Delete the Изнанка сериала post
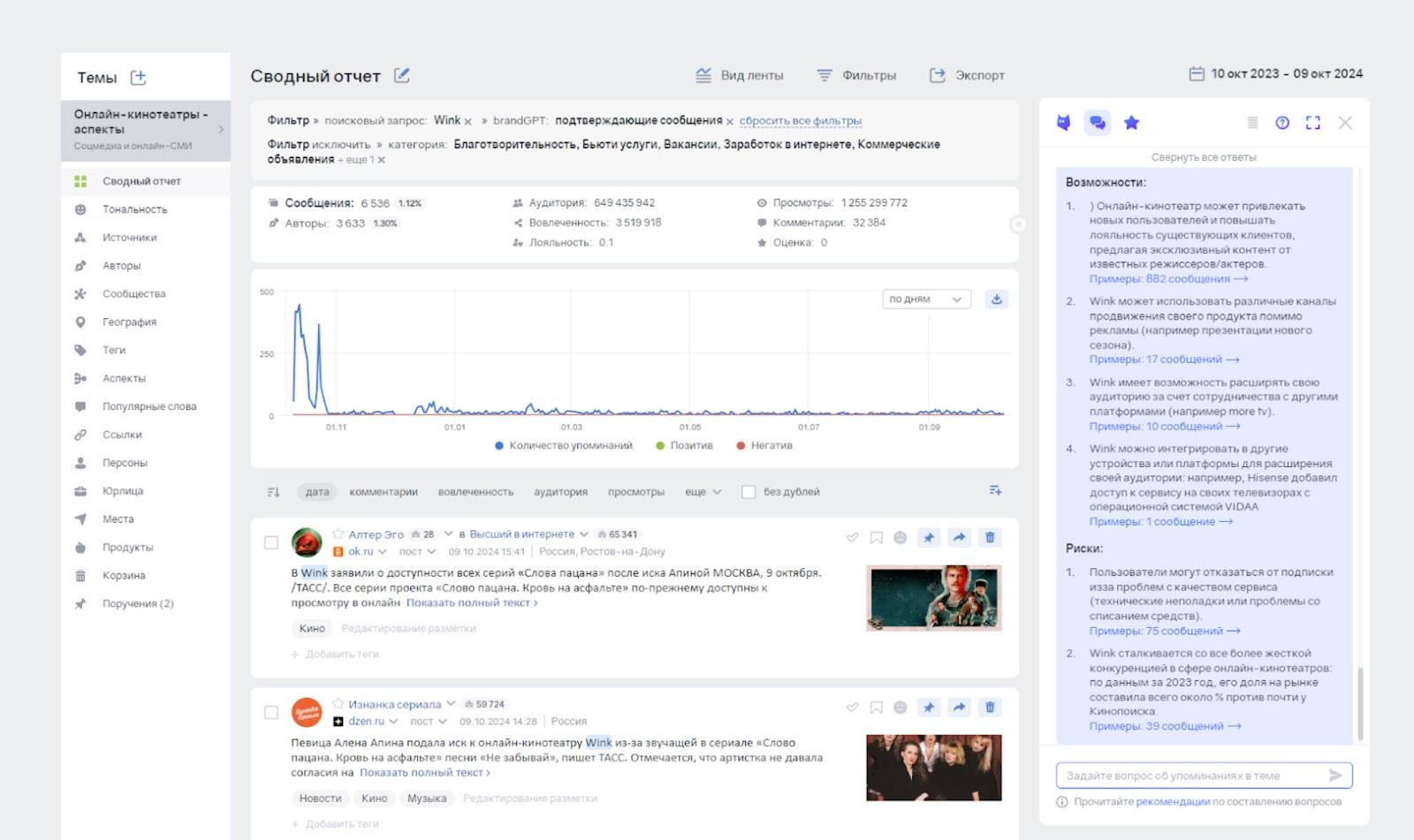The height and width of the screenshot is (840, 1414). (990, 707)
